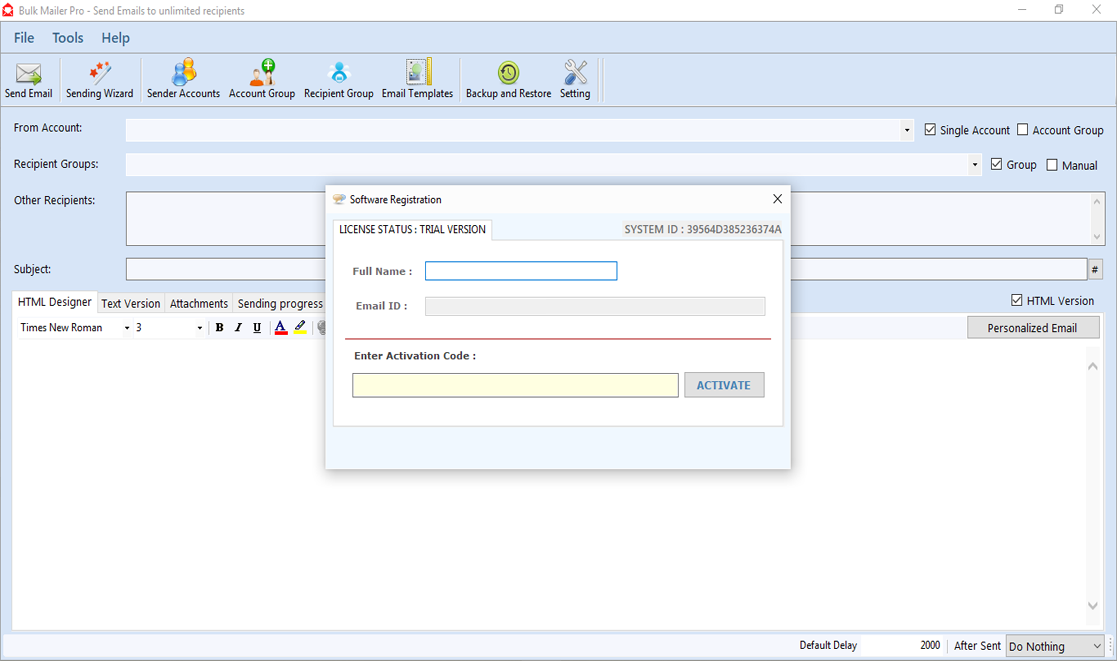Image resolution: width=1117 pixels, height=661 pixels.
Task: Switch to the Text Version tab
Action: point(130,303)
